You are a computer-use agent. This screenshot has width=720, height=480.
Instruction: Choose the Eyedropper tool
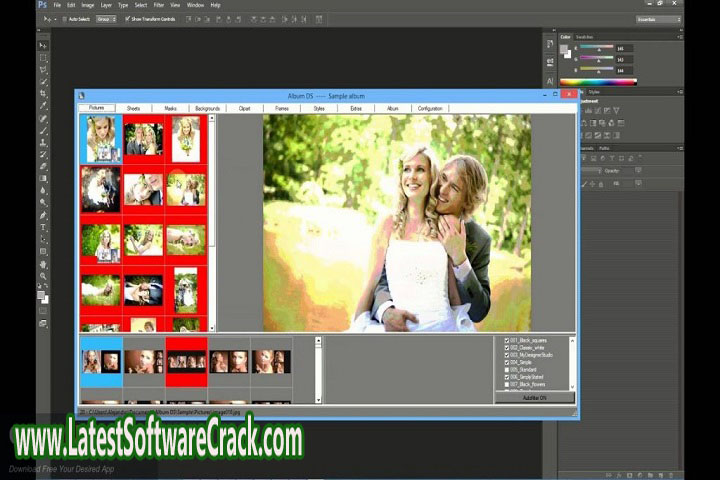[43, 106]
